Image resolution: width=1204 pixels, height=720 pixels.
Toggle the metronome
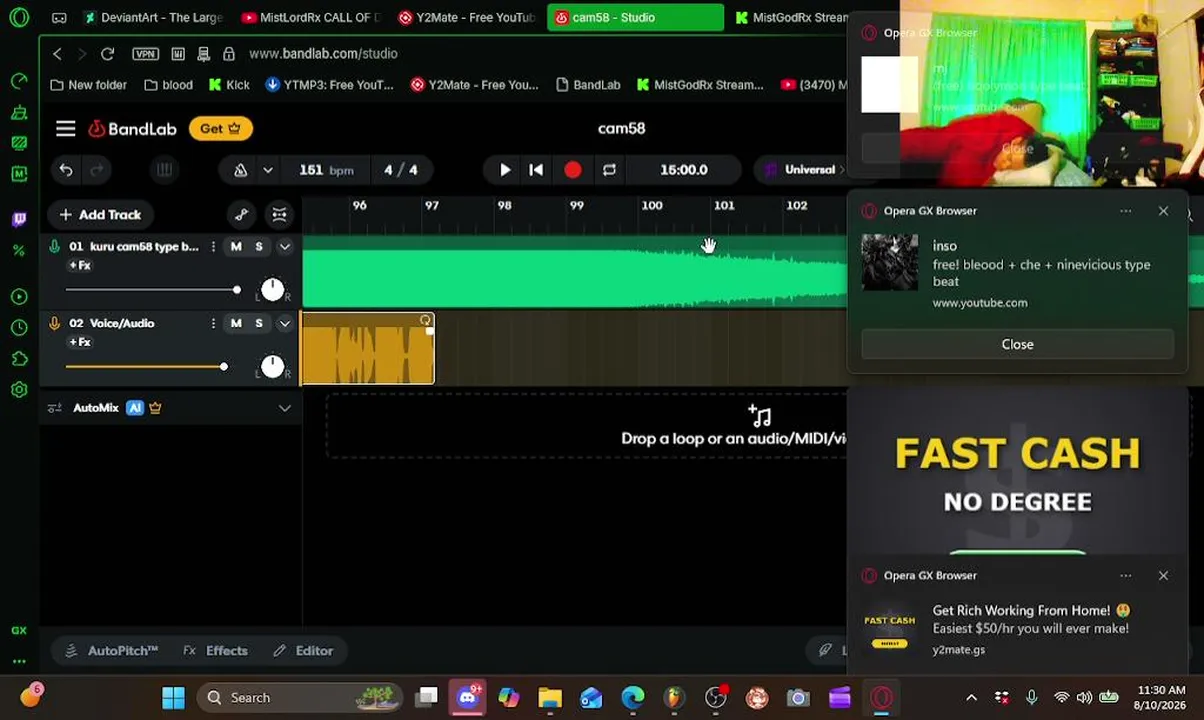click(x=240, y=170)
